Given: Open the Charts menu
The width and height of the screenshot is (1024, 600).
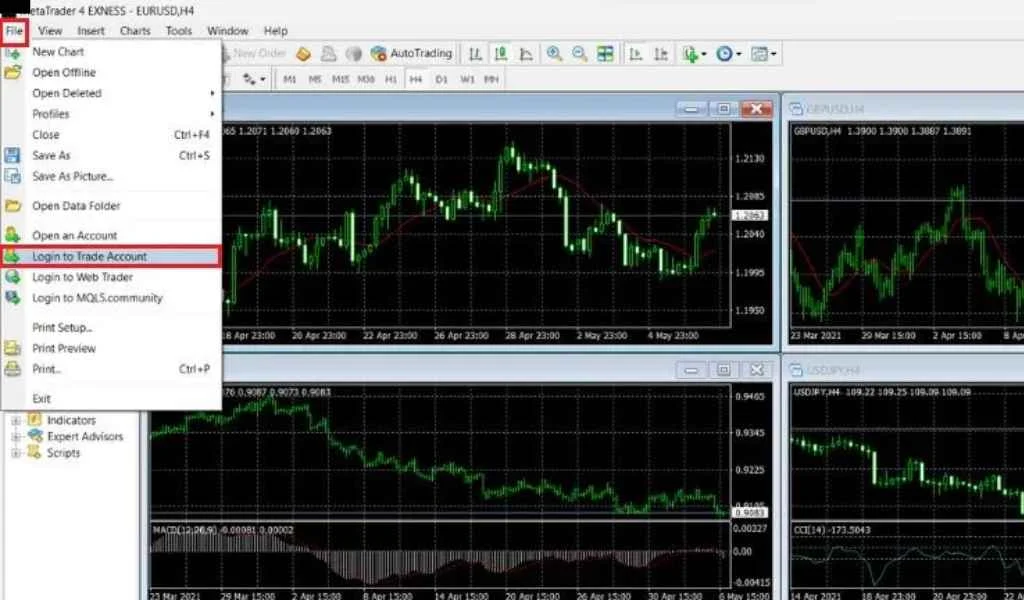Looking at the screenshot, I should [135, 31].
